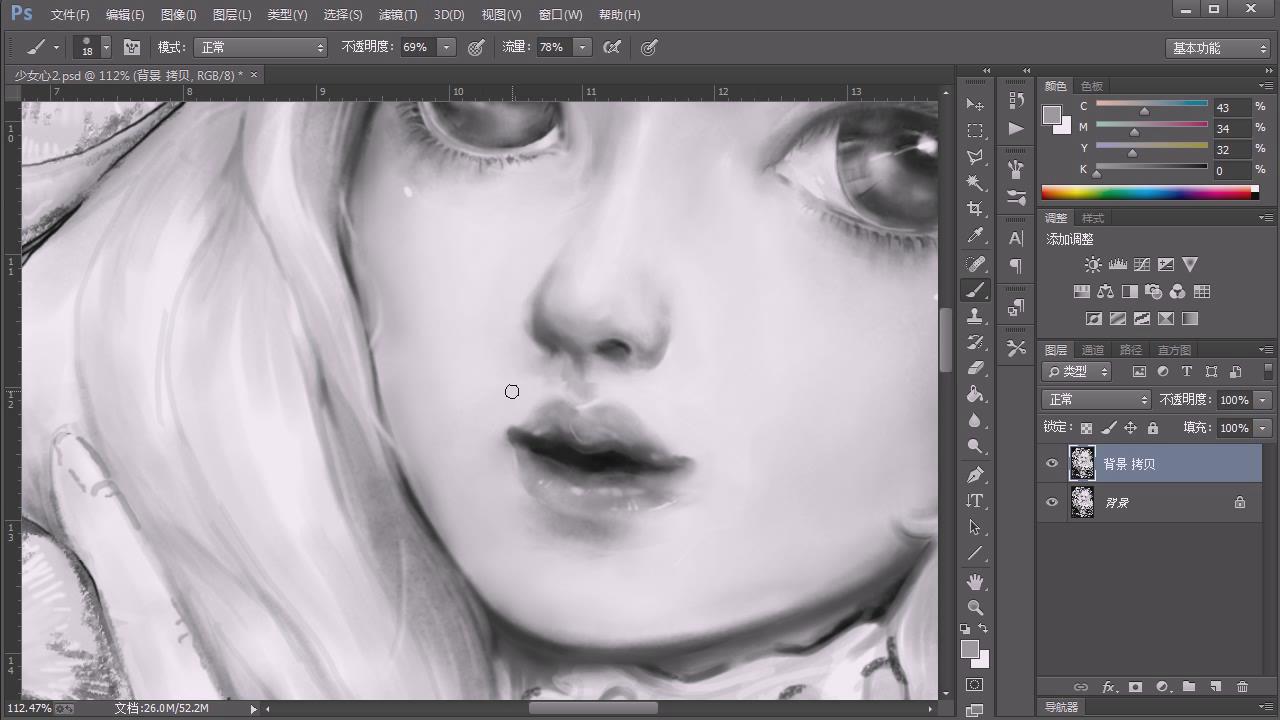Select the Polygonal Lasso tool

tap(975, 157)
